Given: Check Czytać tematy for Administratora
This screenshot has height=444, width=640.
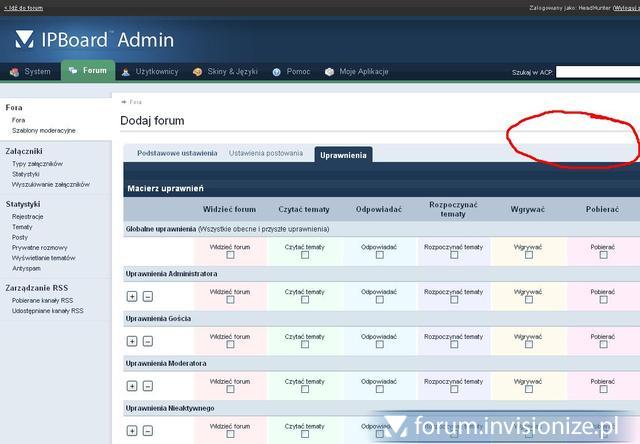Looking at the screenshot, I should (x=305, y=299).
